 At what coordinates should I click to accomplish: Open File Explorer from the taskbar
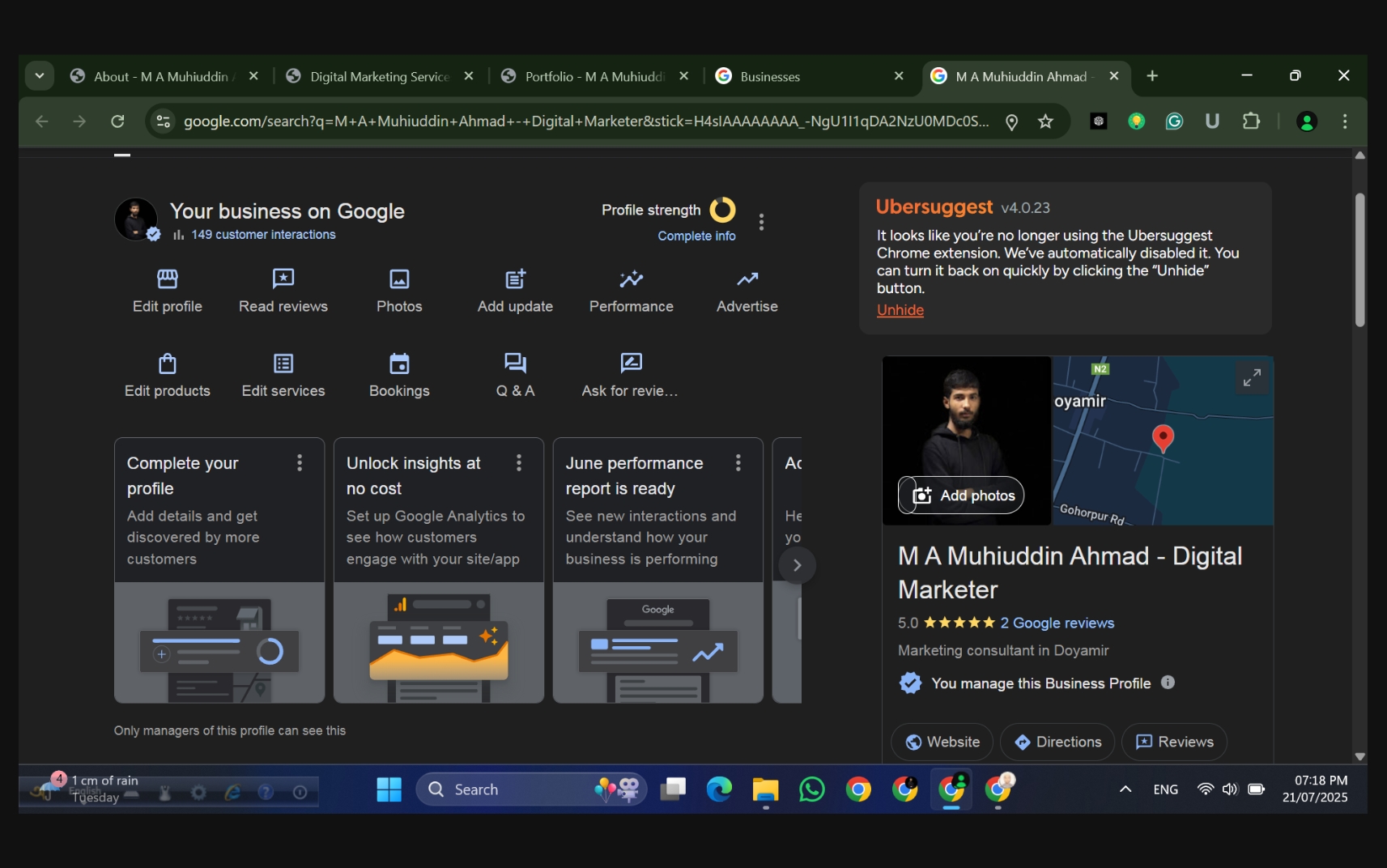(x=765, y=789)
